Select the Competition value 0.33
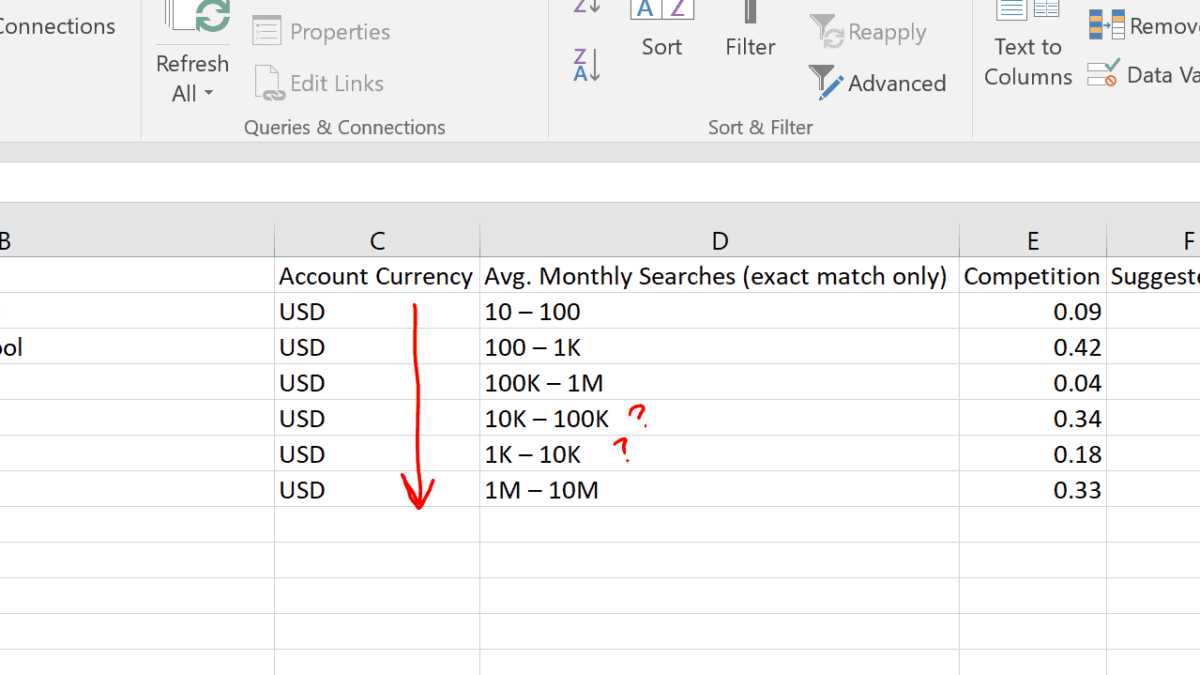Image resolution: width=1200 pixels, height=675 pixels. pyautogui.click(x=1033, y=490)
